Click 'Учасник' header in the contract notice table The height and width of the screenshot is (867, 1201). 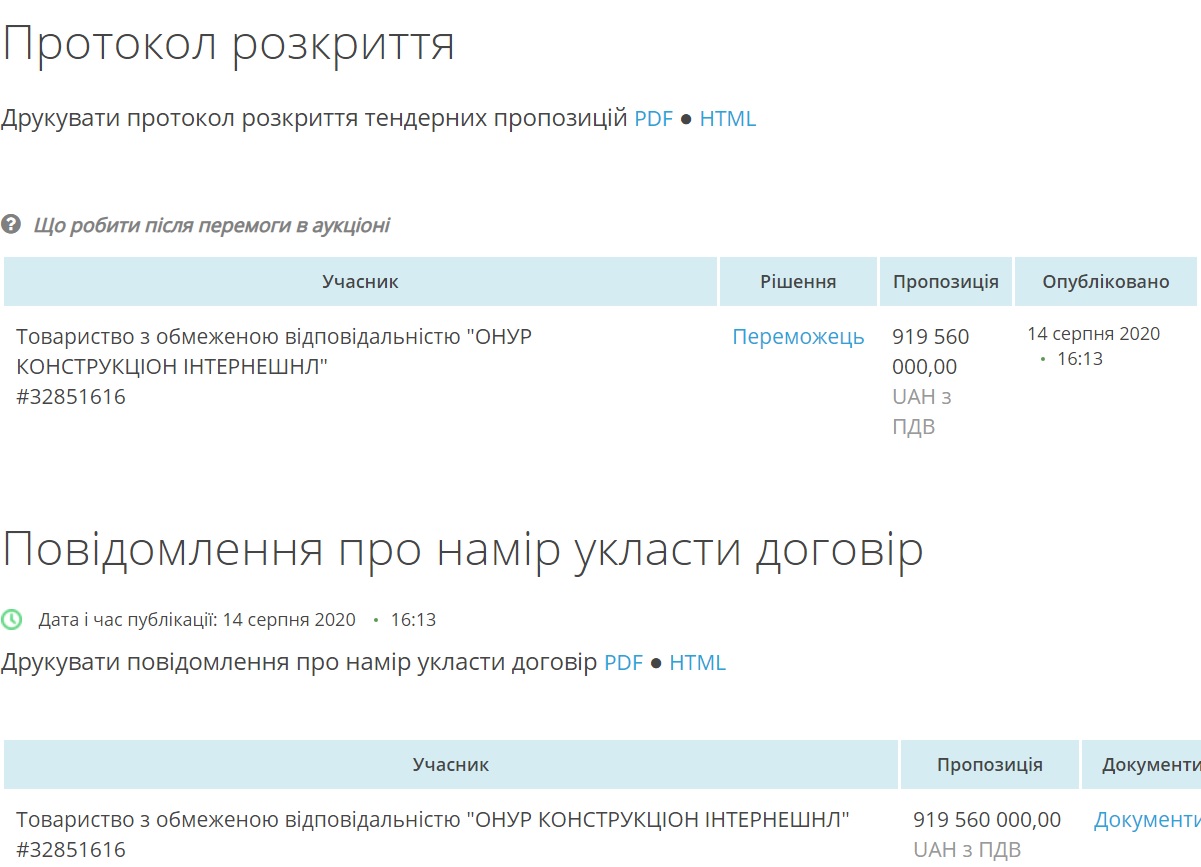tap(451, 765)
